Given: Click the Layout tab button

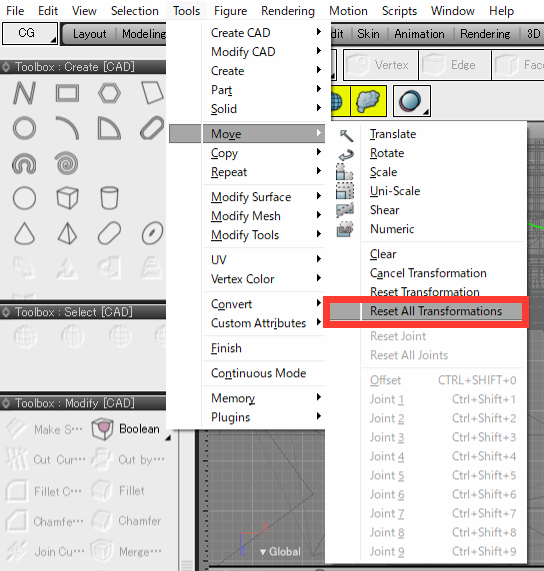Looking at the screenshot, I should click(x=90, y=34).
